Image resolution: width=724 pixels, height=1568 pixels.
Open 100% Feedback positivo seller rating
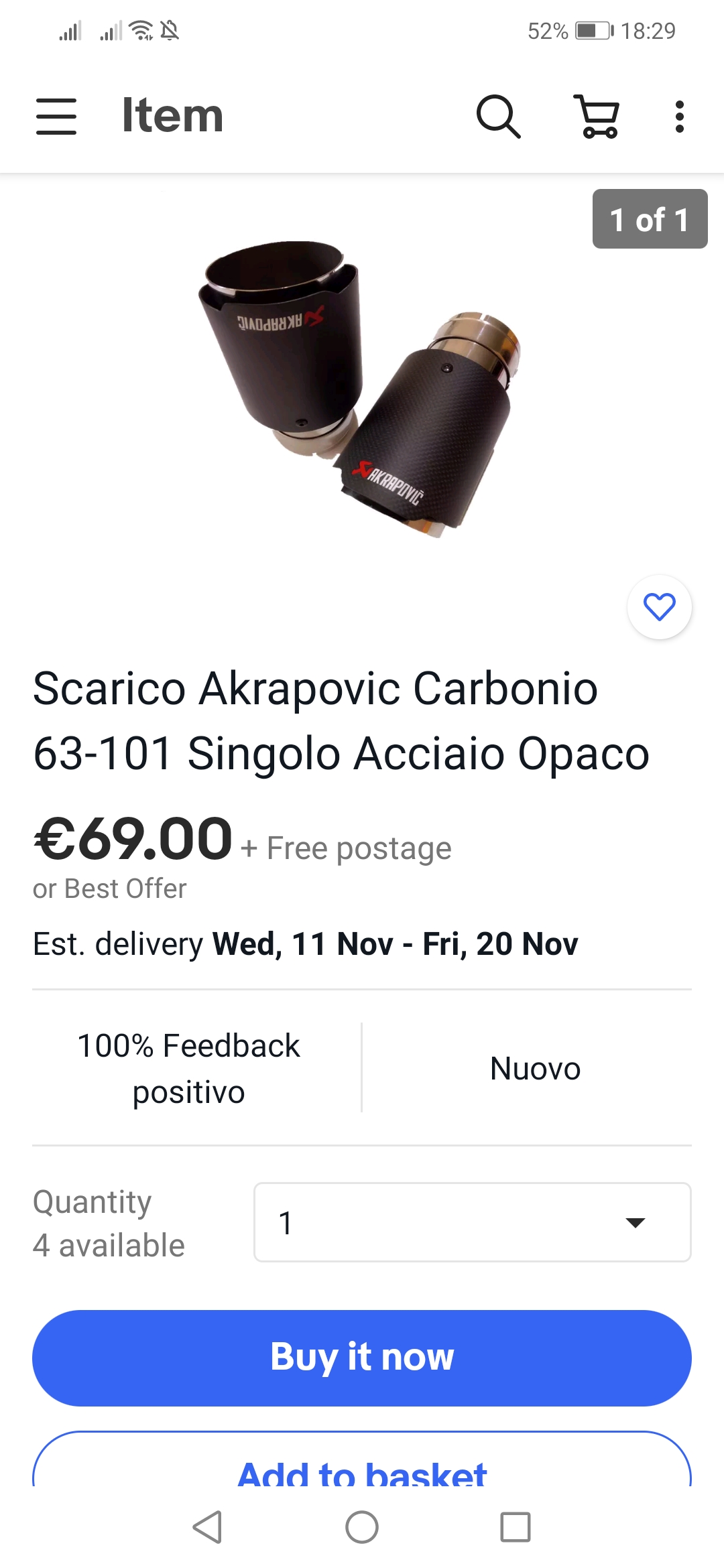[189, 1068]
